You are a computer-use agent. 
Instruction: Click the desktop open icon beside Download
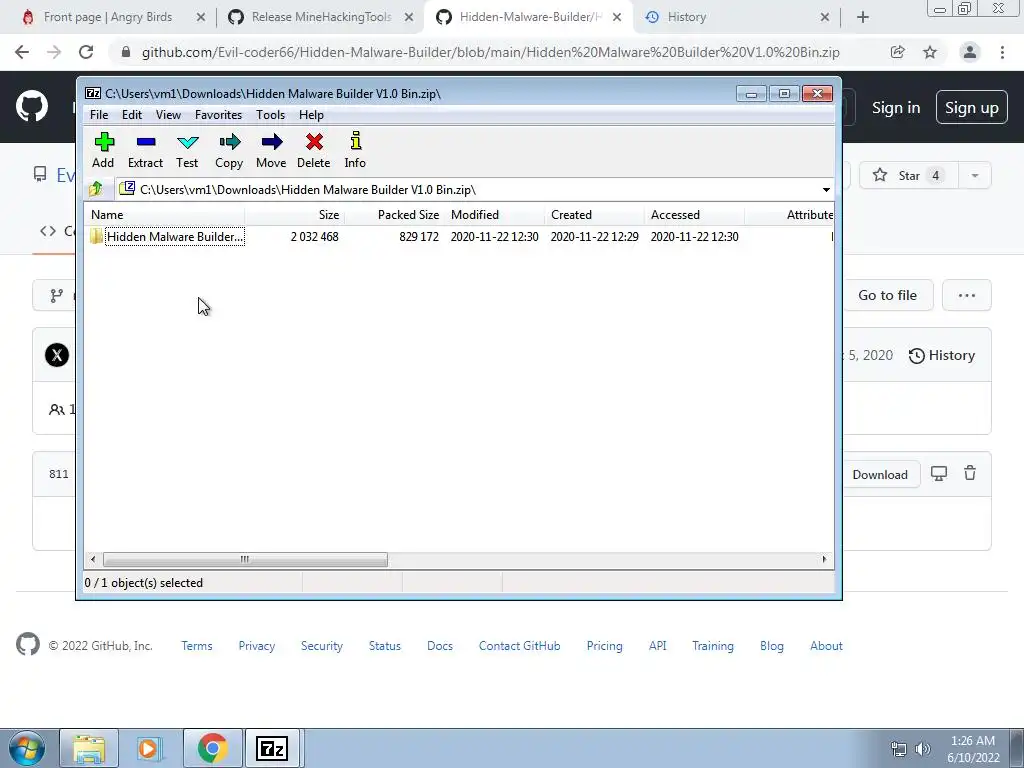[938, 474]
